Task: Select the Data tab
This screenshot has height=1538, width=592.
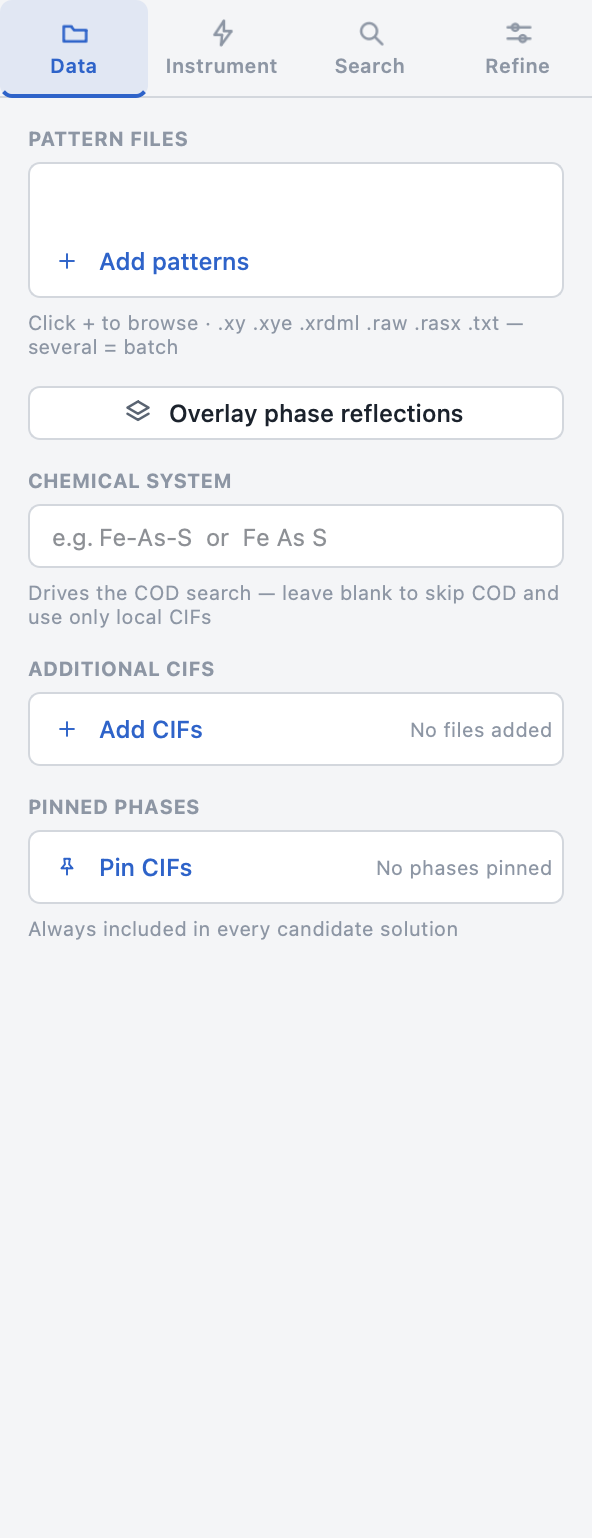Action: tap(74, 48)
